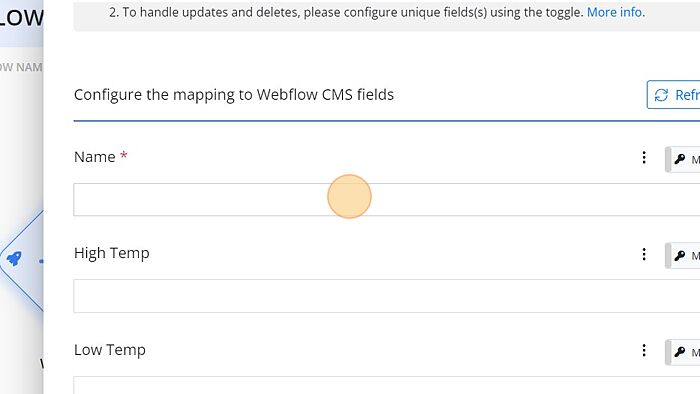The width and height of the screenshot is (700, 394).
Task: Click the Refresh button
Action: (673, 95)
